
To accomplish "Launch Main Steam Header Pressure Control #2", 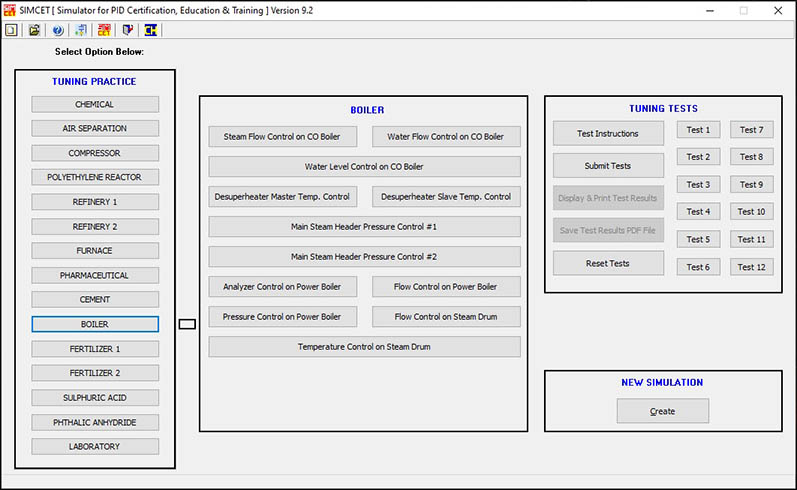I will pos(364,257).
